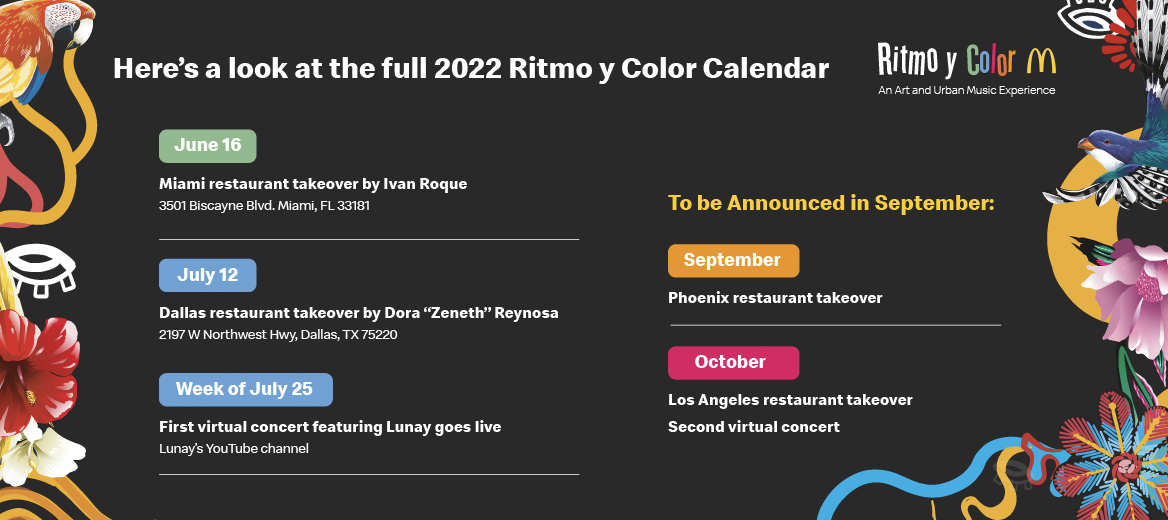
Task: Click the McDonald's golden arches logo
Action: (1040, 61)
